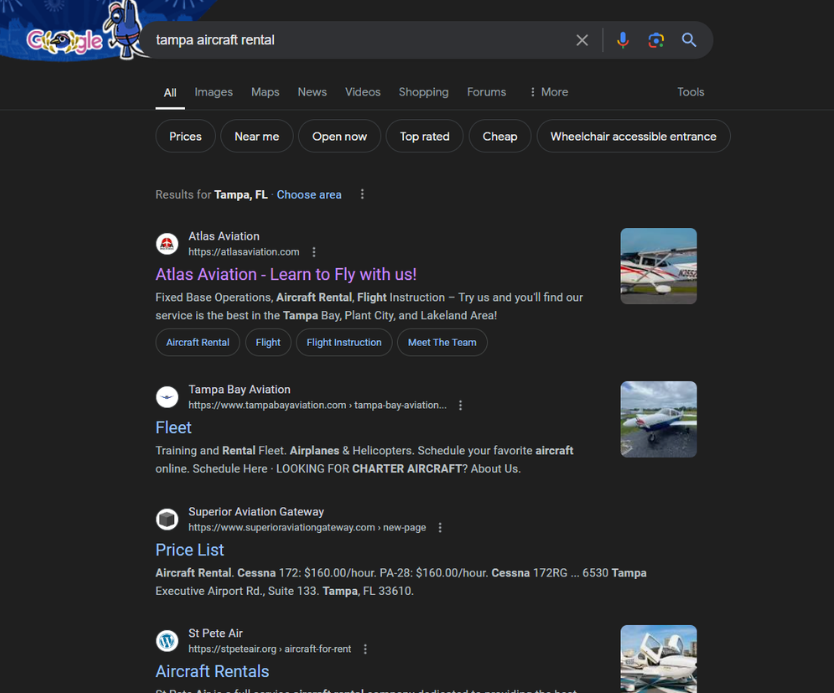Open the Fleet result link
This screenshot has height=693, width=834.
point(173,428)
